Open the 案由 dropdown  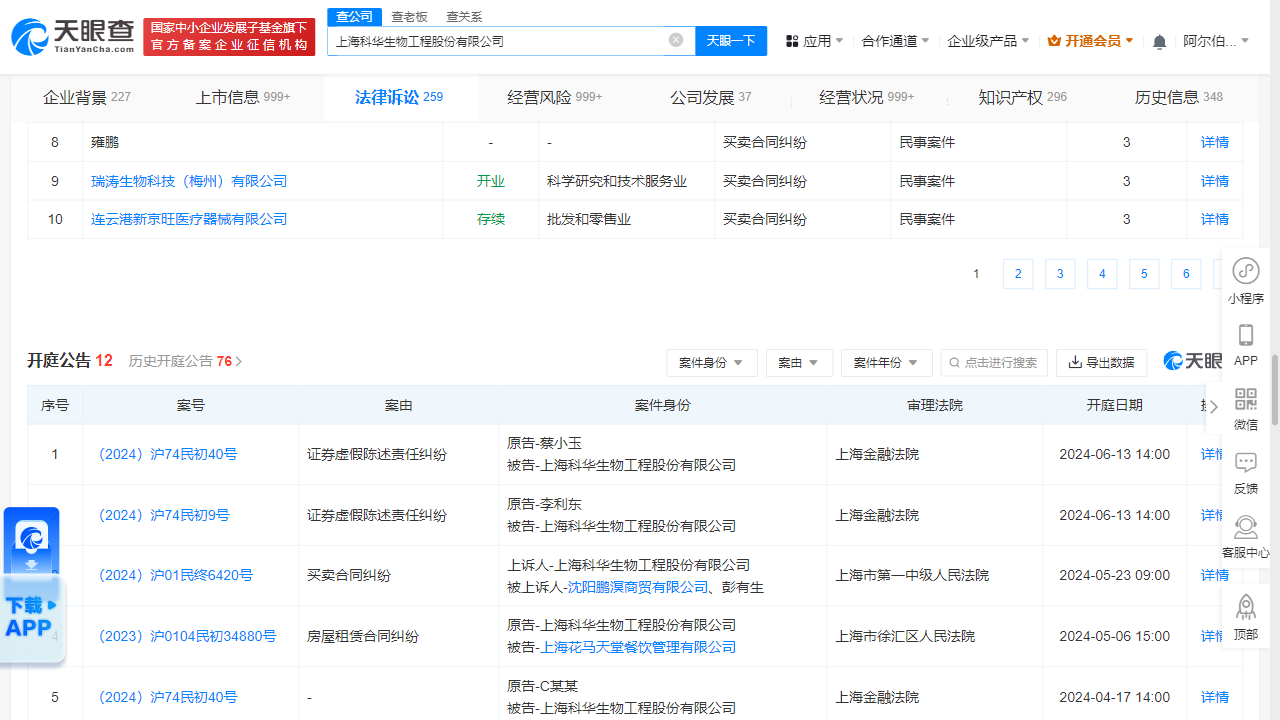[799, 363]
